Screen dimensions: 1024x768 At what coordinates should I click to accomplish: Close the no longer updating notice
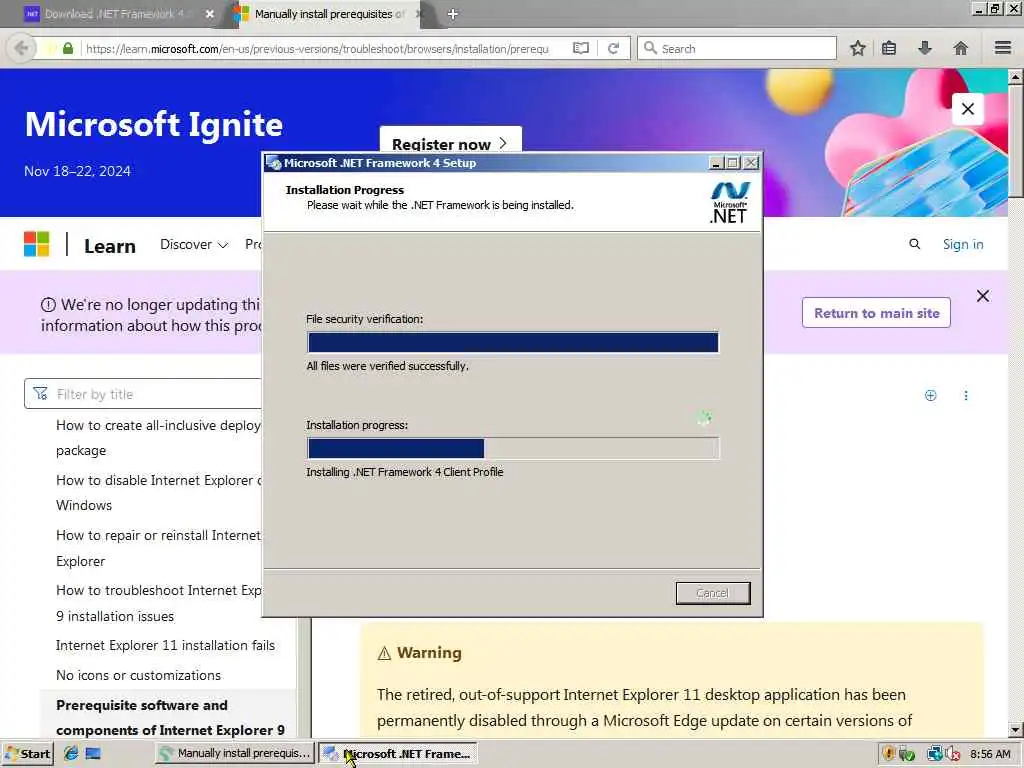[x=983, y=296]
